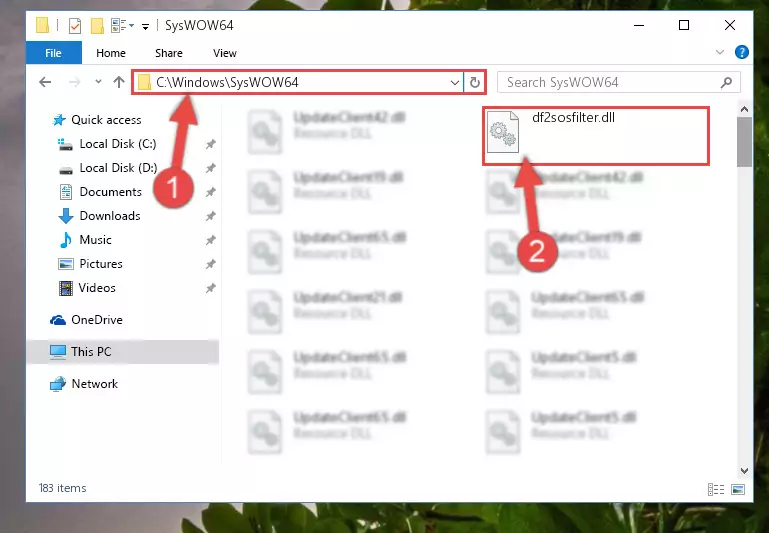Click the Properties quick access toolbar icon
Image resolution: width=769 pixels, height=533 pixels.
pyautogui.click(x=75, y=25)
